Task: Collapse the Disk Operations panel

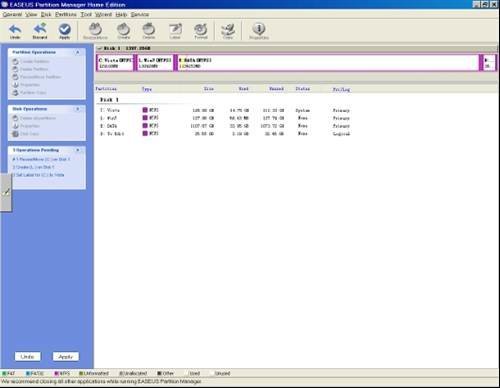Action: 78,109
